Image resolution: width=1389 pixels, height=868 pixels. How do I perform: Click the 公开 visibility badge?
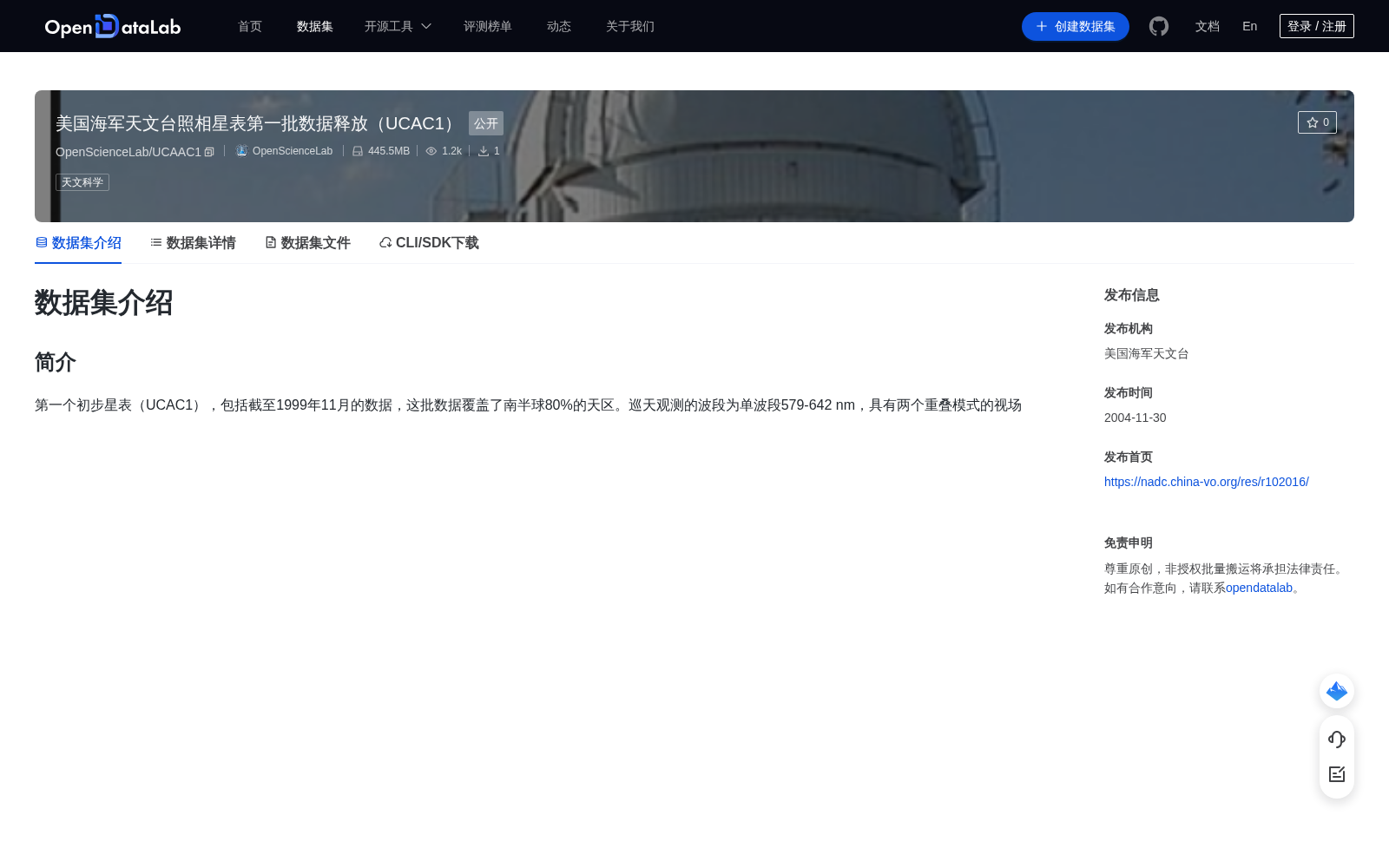[486, 123]
